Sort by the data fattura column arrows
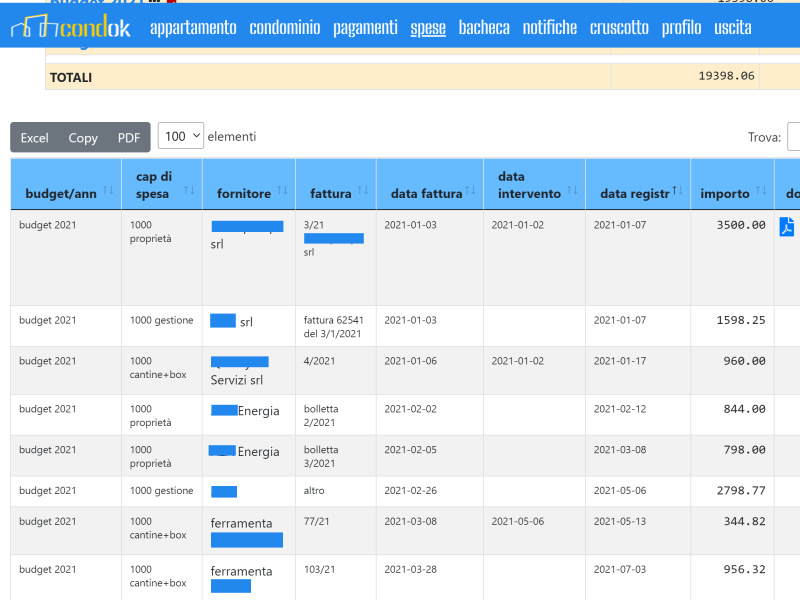Screen dimensions: 800x600 click(470, 191)
